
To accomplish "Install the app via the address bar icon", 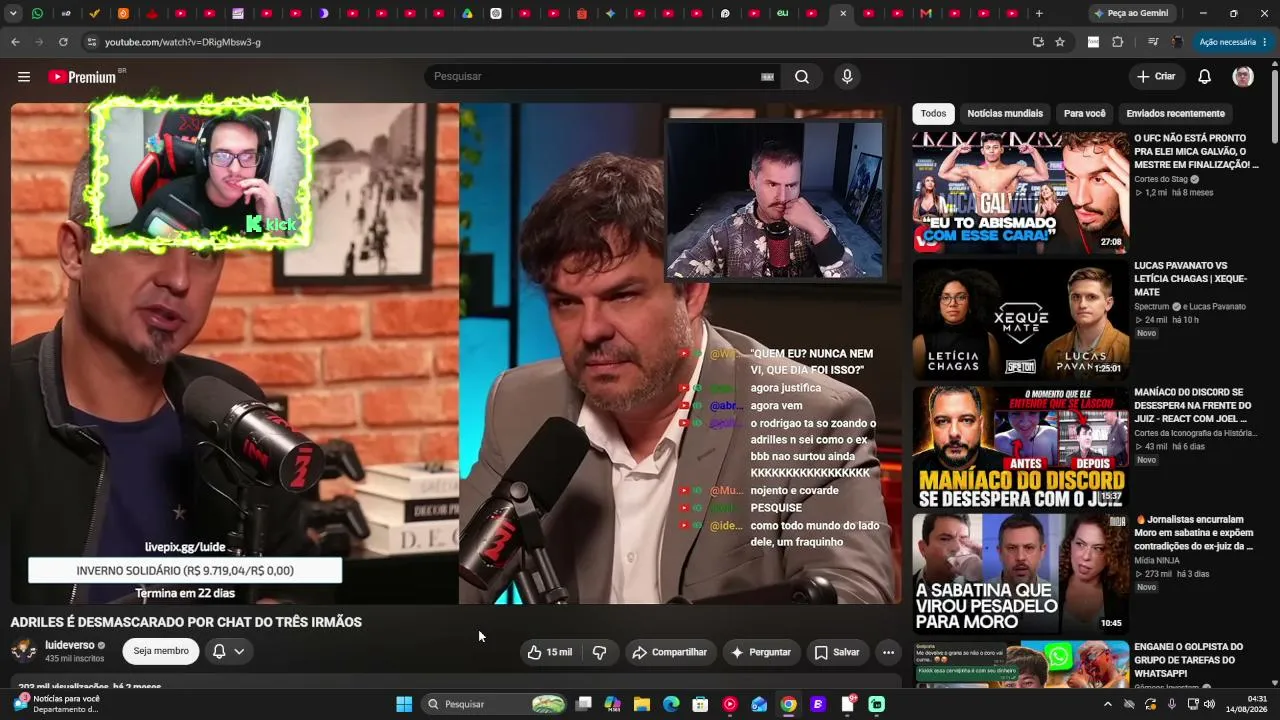I will pyautogui.click(x=1038, y=42).
